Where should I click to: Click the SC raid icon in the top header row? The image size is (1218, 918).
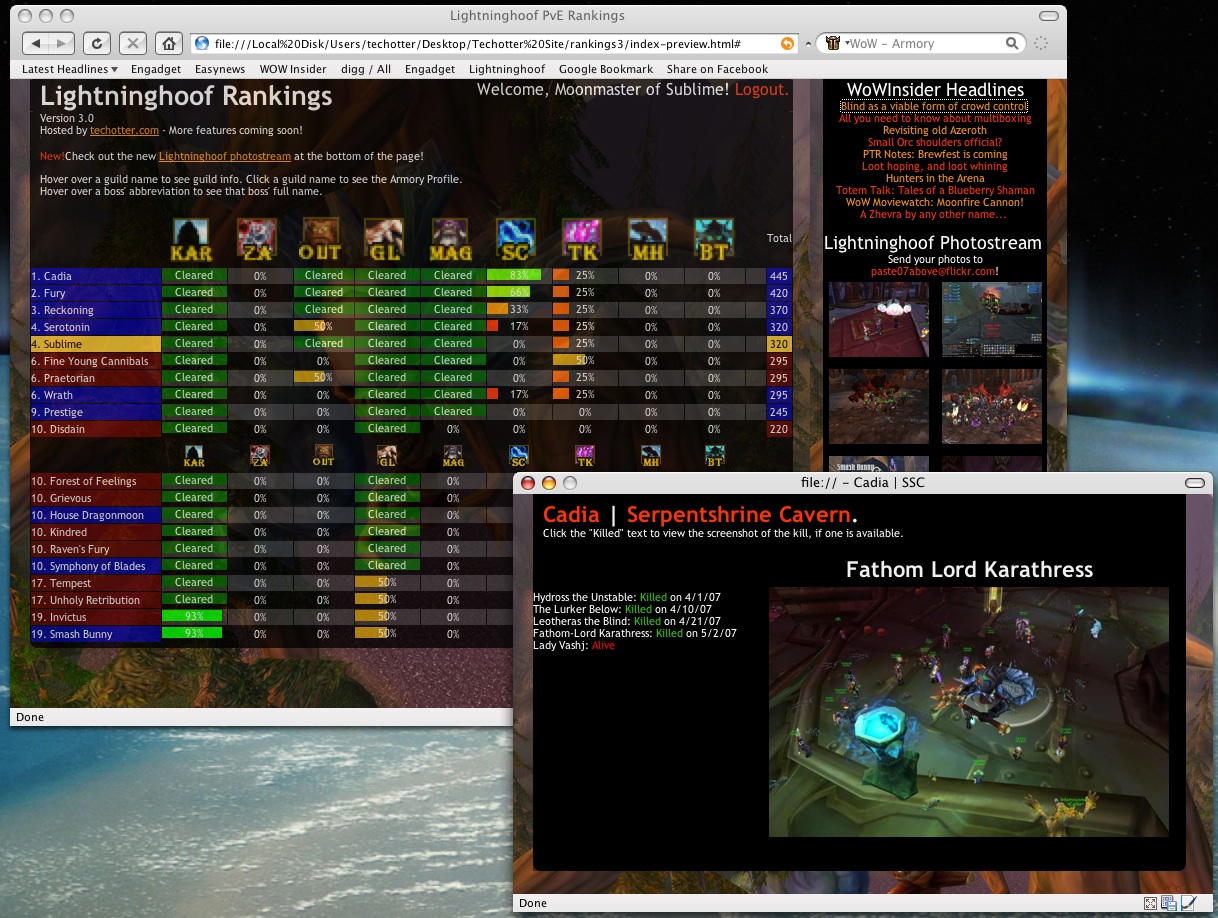517,240
